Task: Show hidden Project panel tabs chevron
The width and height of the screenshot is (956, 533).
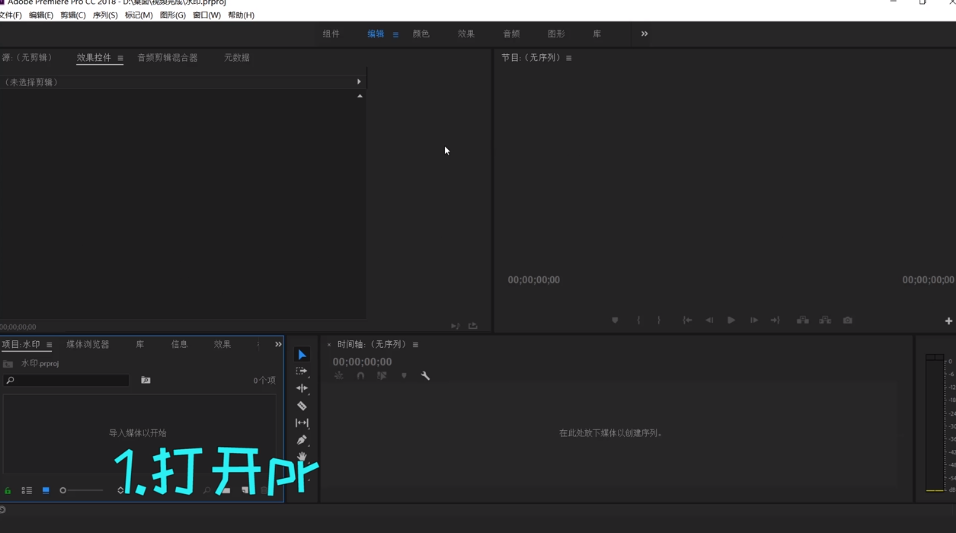Action: (278, 345)
